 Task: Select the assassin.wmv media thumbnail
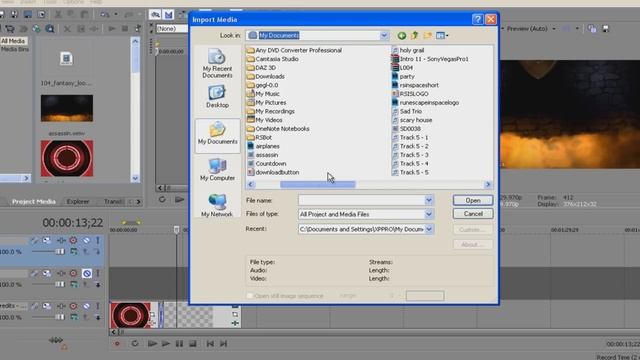[x=67, y=109]
